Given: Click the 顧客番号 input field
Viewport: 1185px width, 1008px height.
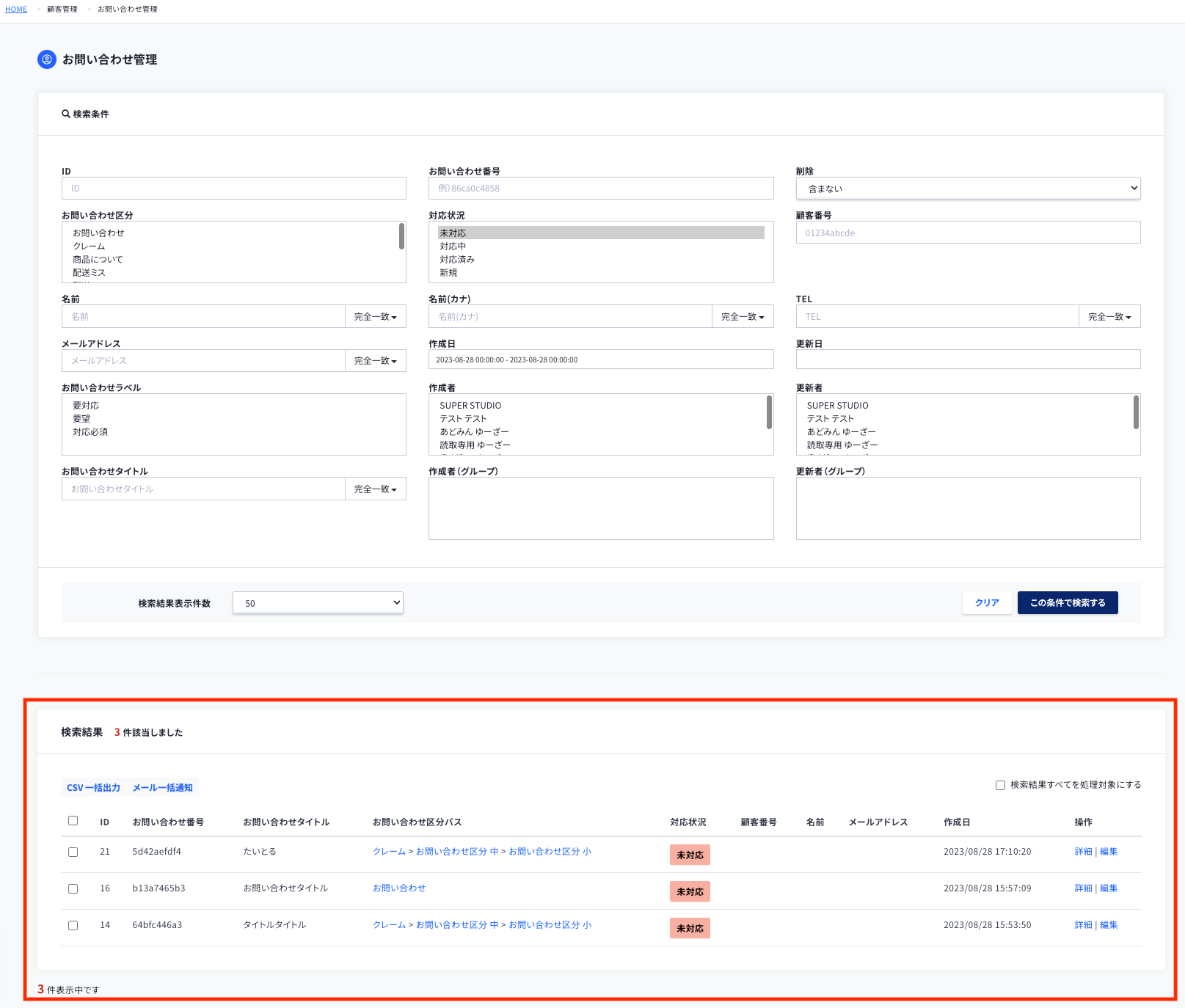Looking at the screenshot, I should coord(969,233).
